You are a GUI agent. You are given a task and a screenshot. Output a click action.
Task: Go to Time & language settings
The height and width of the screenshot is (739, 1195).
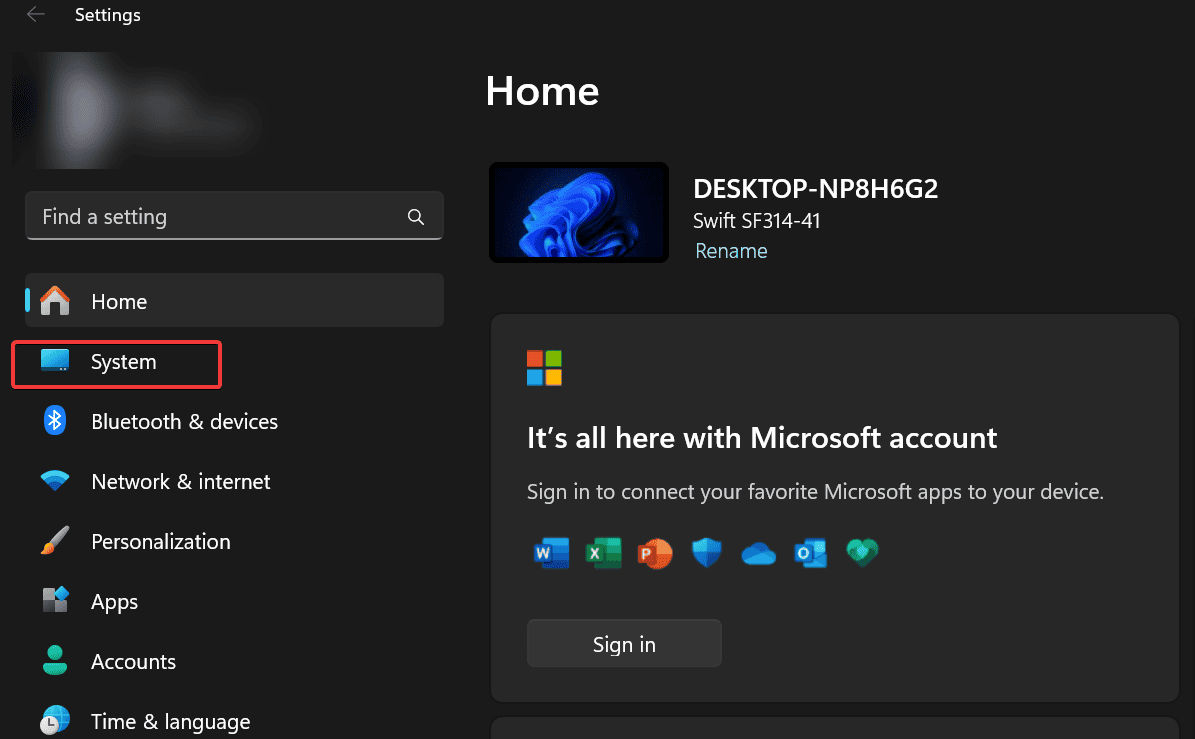(170, 721)
